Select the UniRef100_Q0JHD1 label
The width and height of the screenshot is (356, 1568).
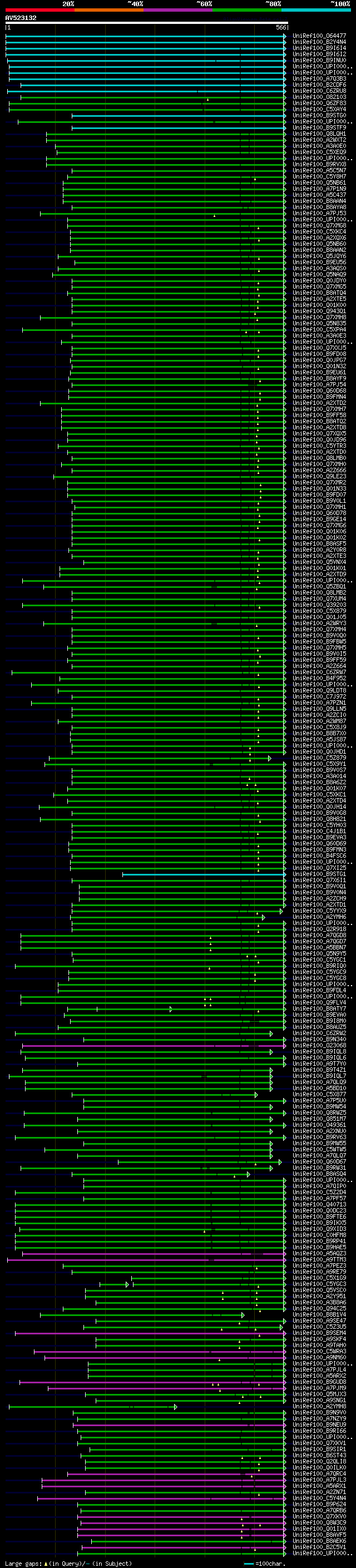(319, 753)
